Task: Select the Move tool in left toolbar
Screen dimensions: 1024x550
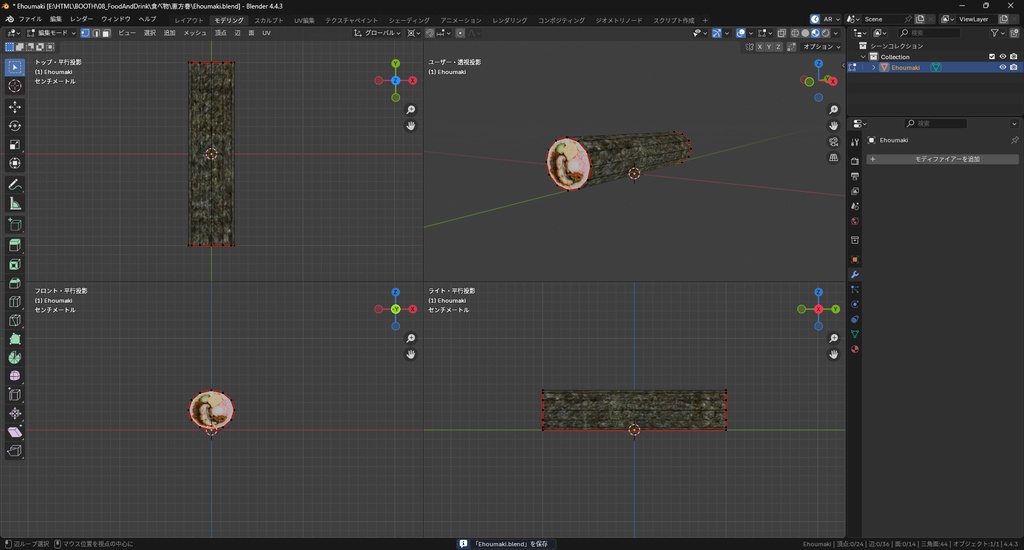Action: pyautogui.click(x=15, y=107)
